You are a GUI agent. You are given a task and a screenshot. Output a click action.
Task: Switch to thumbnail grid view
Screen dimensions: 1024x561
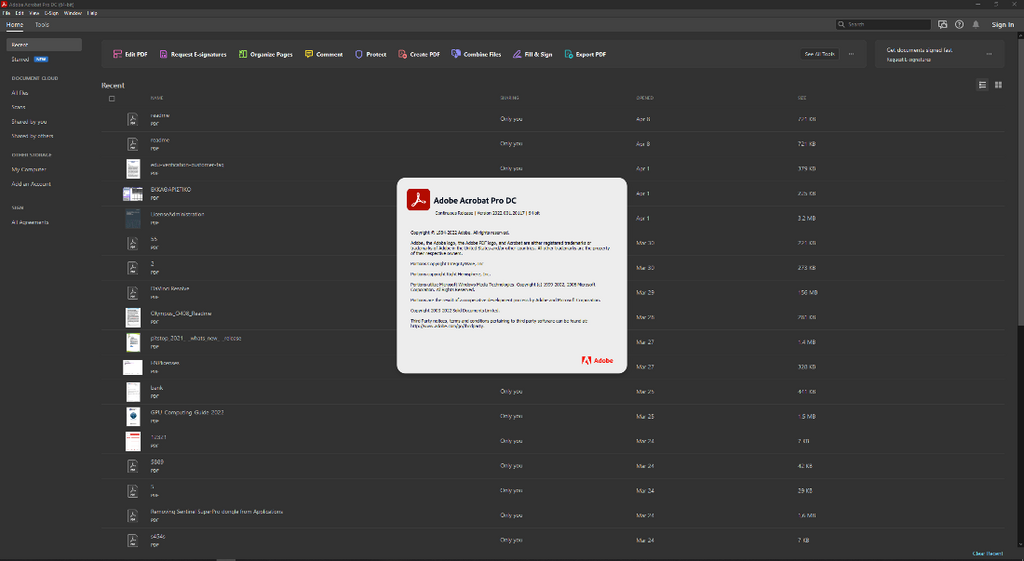click(999, 85)
